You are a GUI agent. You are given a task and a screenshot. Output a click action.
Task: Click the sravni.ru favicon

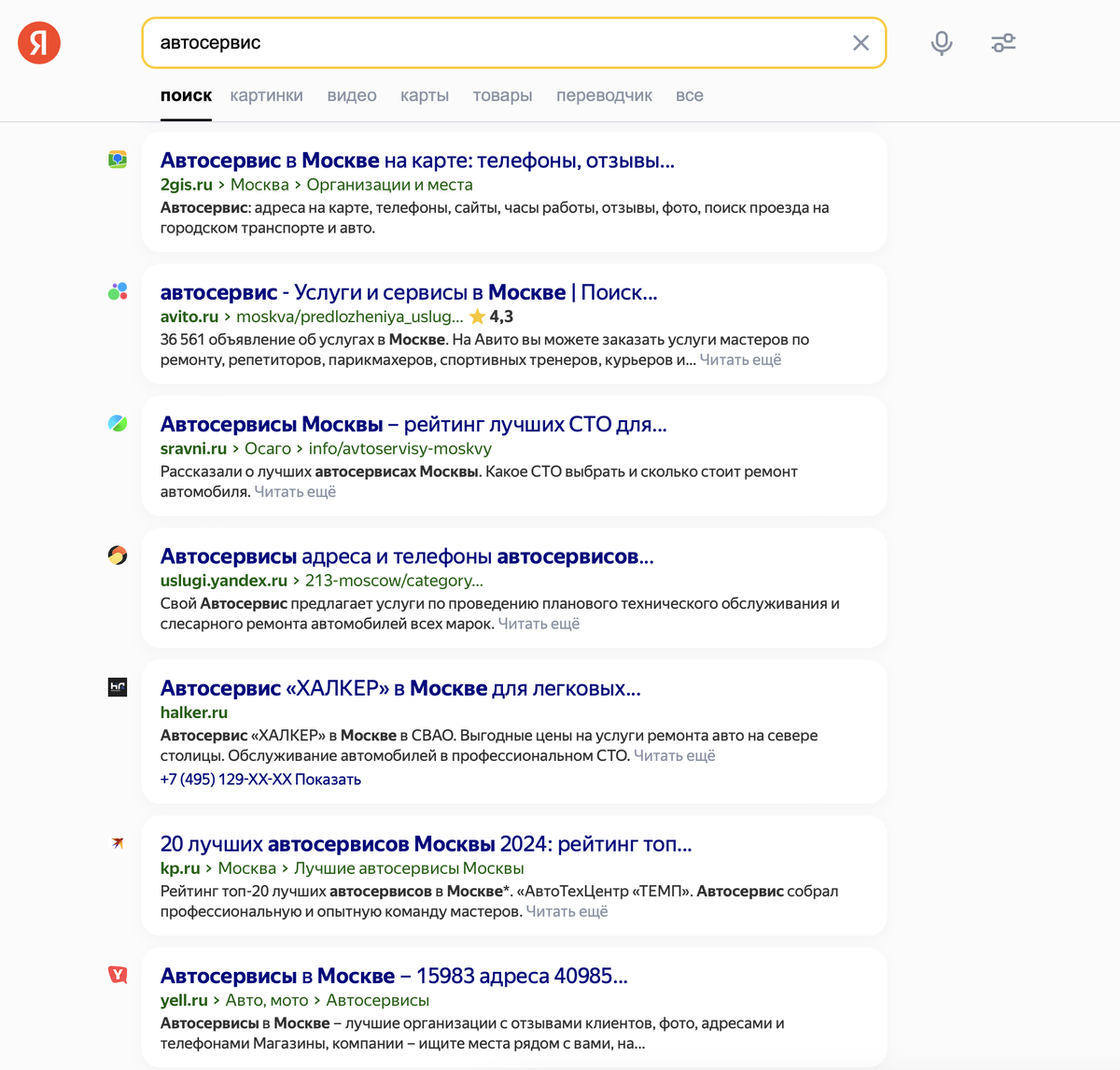click(x=118, y=423)
